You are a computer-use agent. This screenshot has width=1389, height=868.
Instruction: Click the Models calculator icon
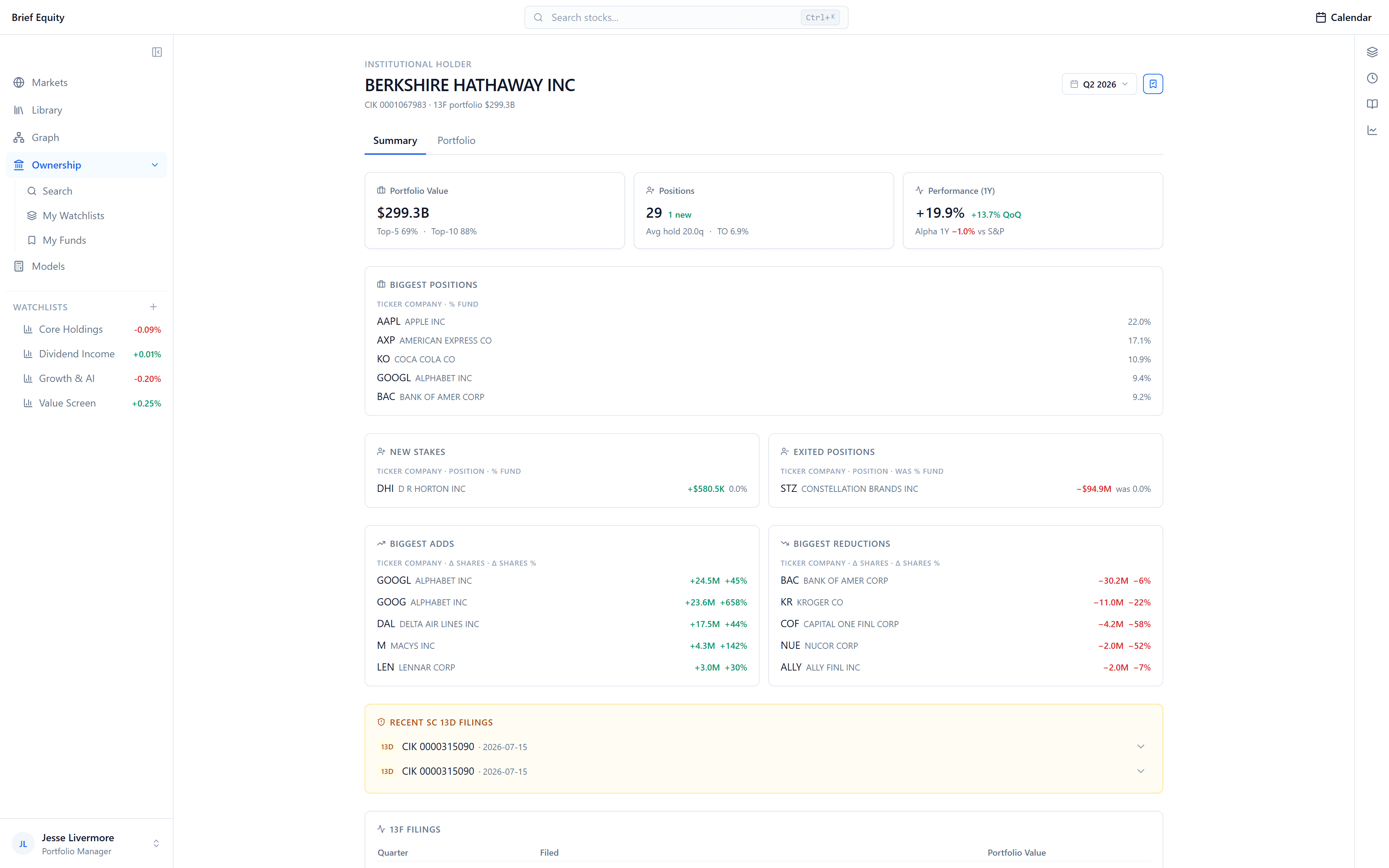click(19, 267)
